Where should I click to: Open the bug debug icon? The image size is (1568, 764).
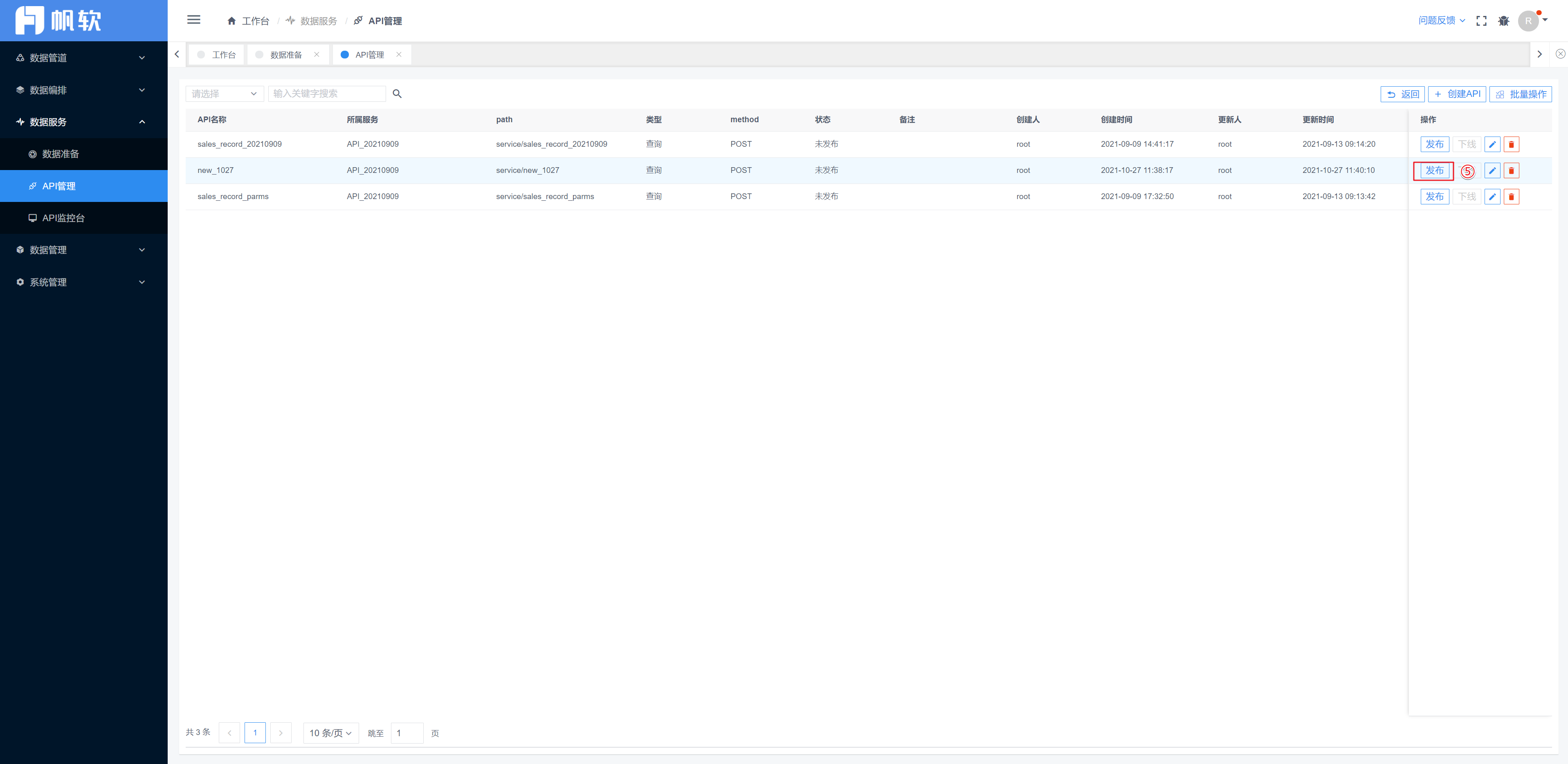1503,21
